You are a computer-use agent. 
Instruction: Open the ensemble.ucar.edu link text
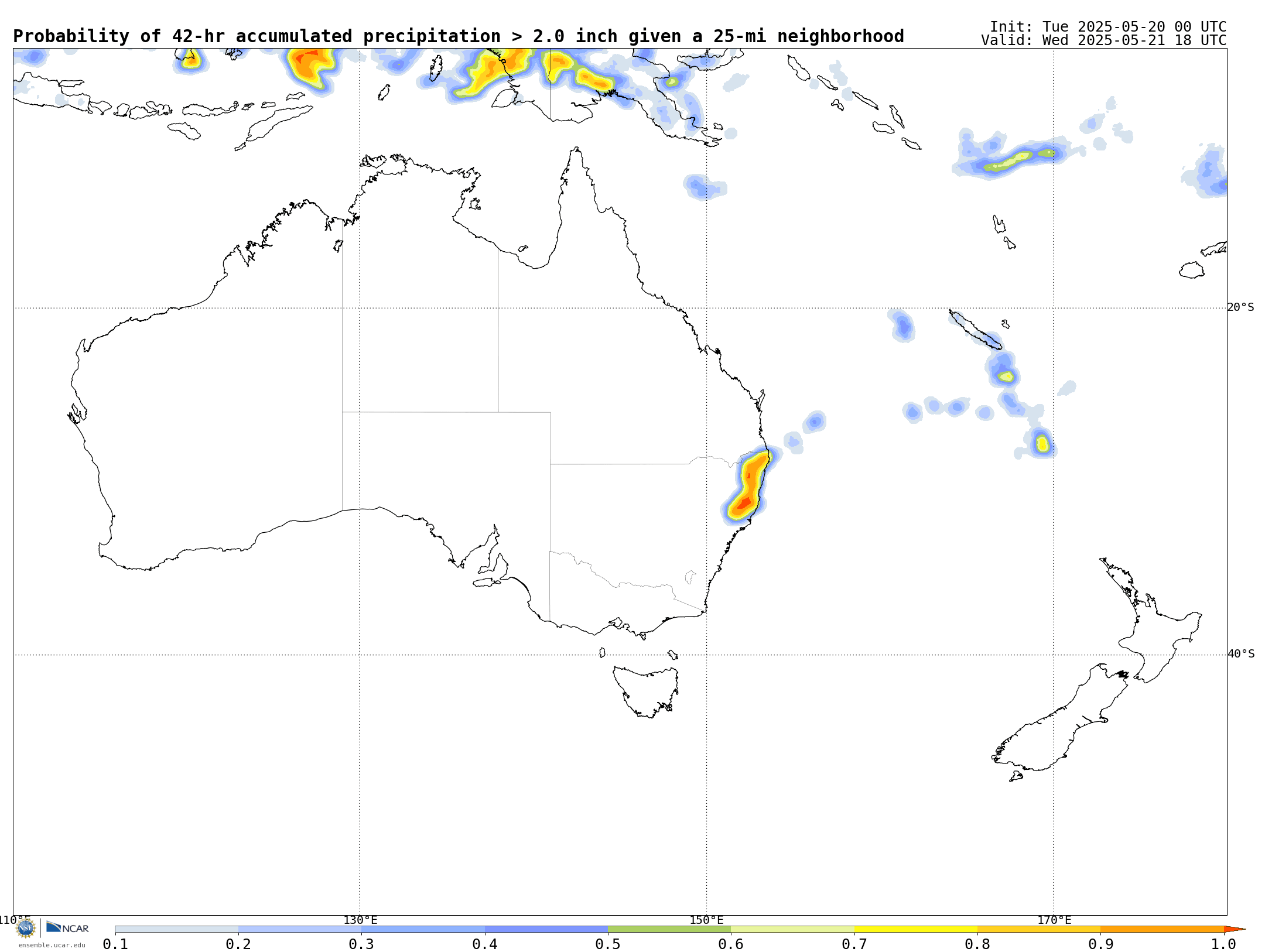click(x=52, y=945)
